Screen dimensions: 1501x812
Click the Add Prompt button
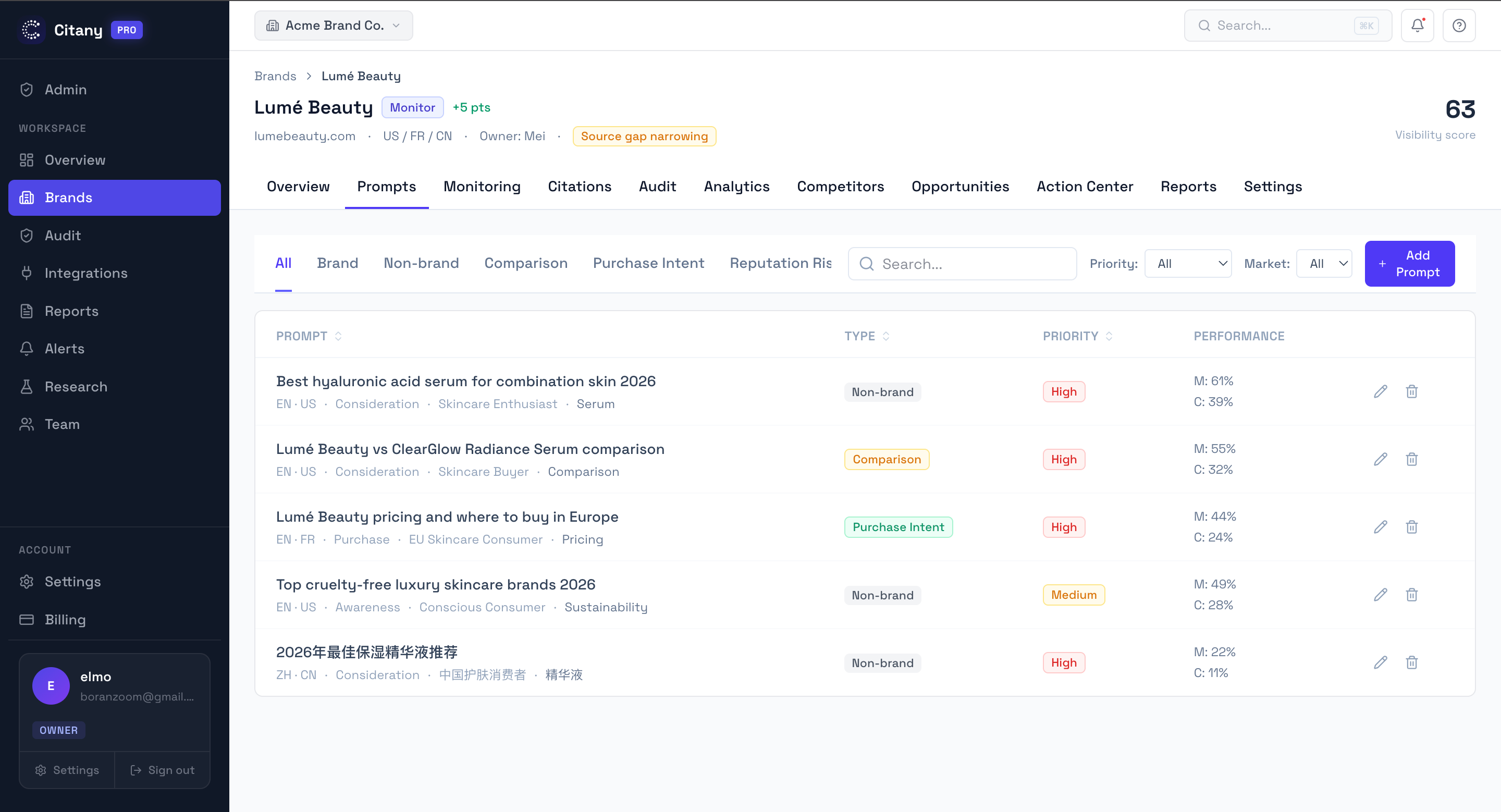pos(1409,264)
